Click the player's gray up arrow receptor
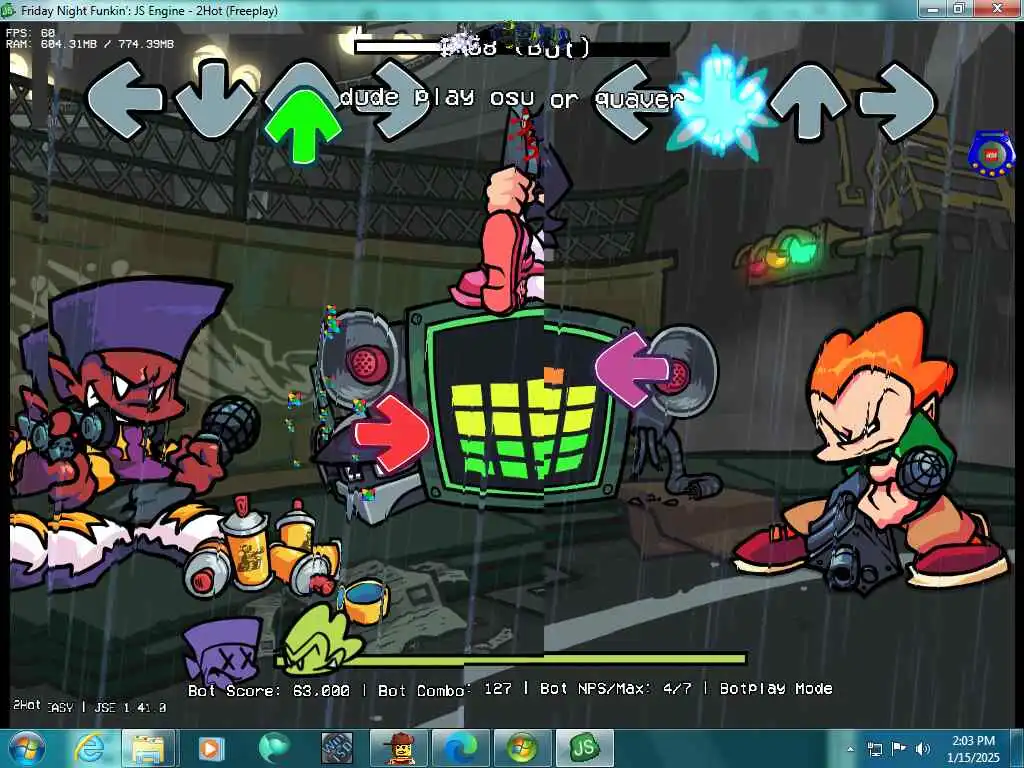Image resolution: width=1024 pixels, height=768 pixels. [x=808, y=101]
